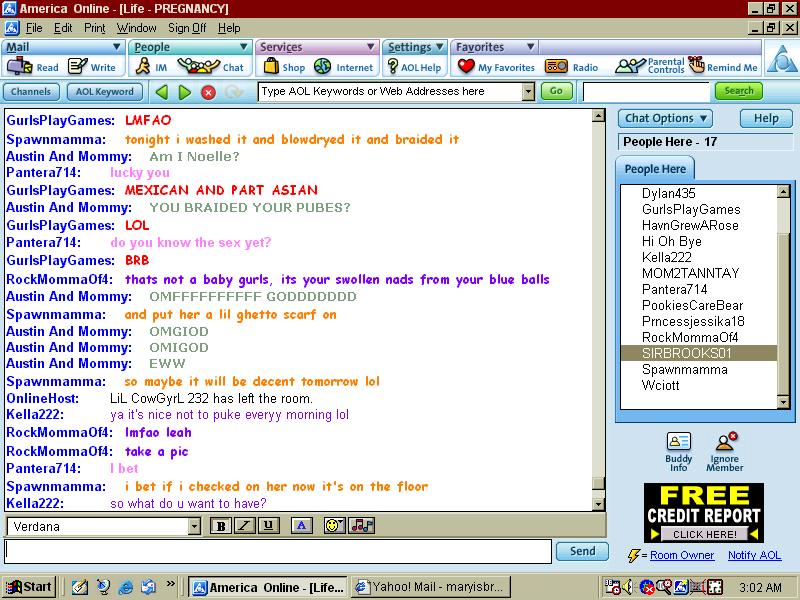Open Parental Controls icon

(x=630, y=66)
